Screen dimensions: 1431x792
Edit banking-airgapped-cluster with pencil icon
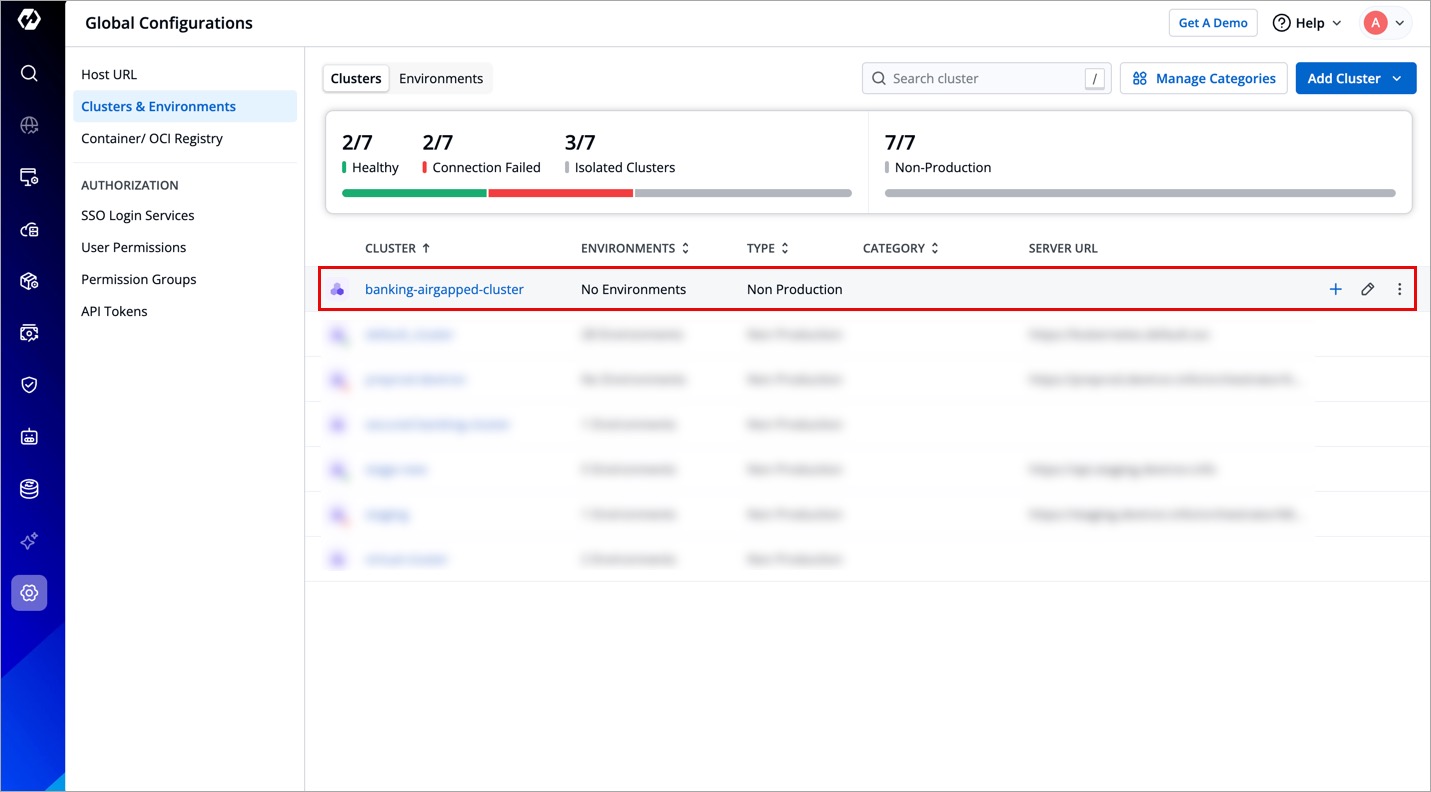tap(1367, 289)
